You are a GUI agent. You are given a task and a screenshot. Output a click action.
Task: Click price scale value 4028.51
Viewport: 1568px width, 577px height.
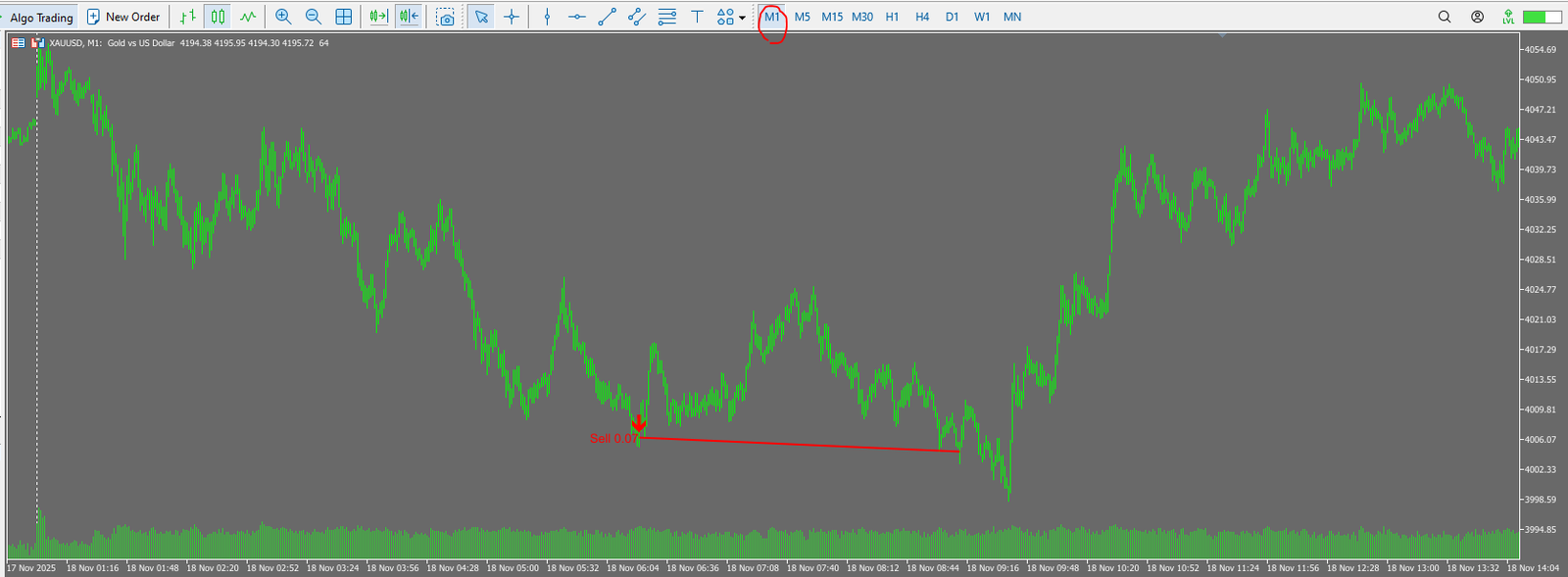1540,260
